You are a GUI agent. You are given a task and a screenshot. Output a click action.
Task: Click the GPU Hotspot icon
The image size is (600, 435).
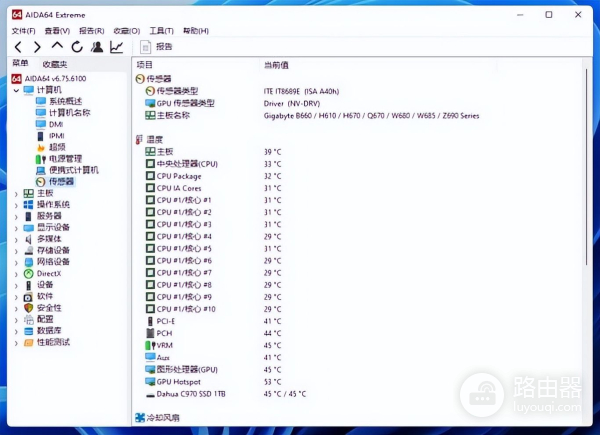coord(150,381)
